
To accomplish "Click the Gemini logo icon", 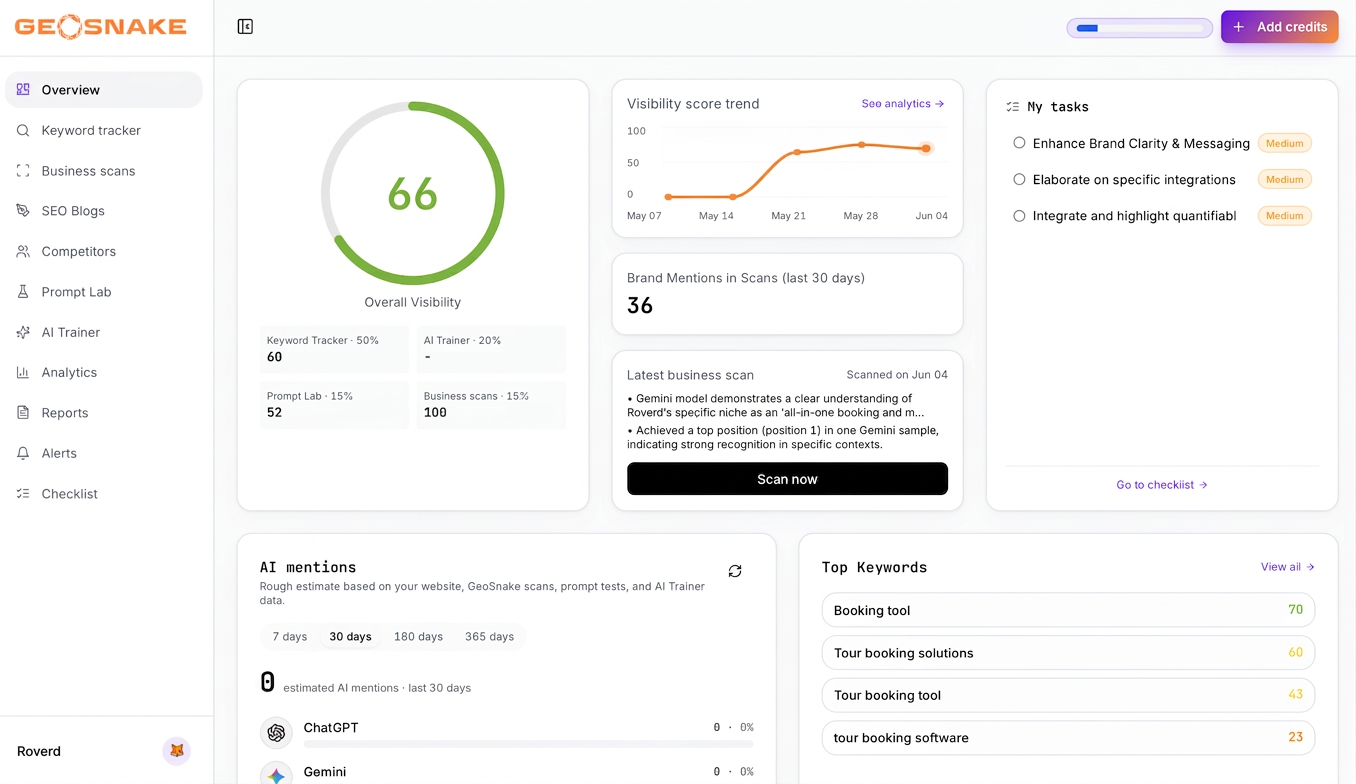I will click(x=276, y=775).
